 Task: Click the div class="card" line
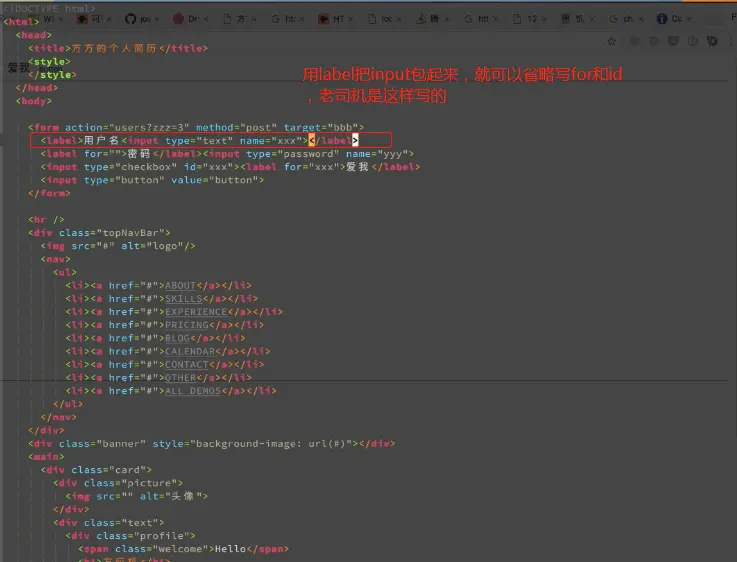click(x=96, y=470)
